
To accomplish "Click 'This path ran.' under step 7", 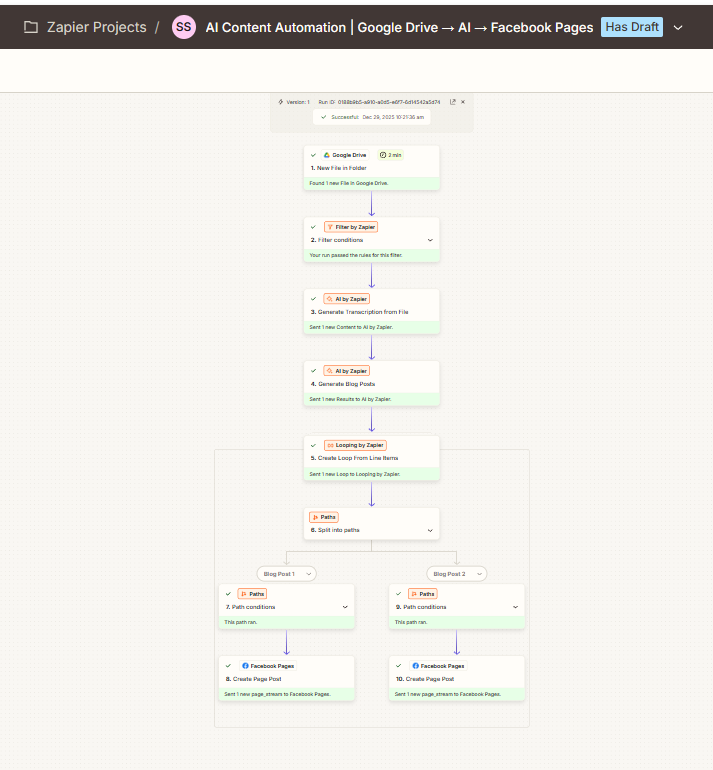I will pyautogui.click(x=287, y=622).
